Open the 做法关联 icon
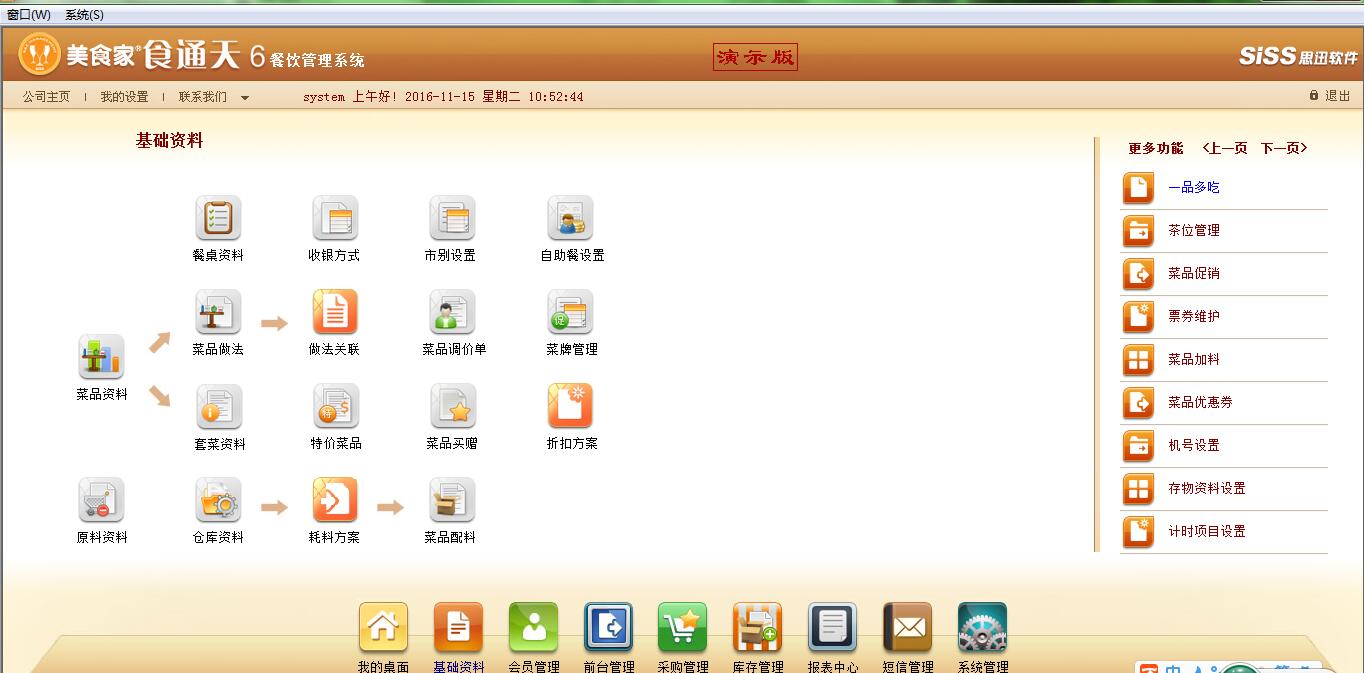 [x=335, y=312]
